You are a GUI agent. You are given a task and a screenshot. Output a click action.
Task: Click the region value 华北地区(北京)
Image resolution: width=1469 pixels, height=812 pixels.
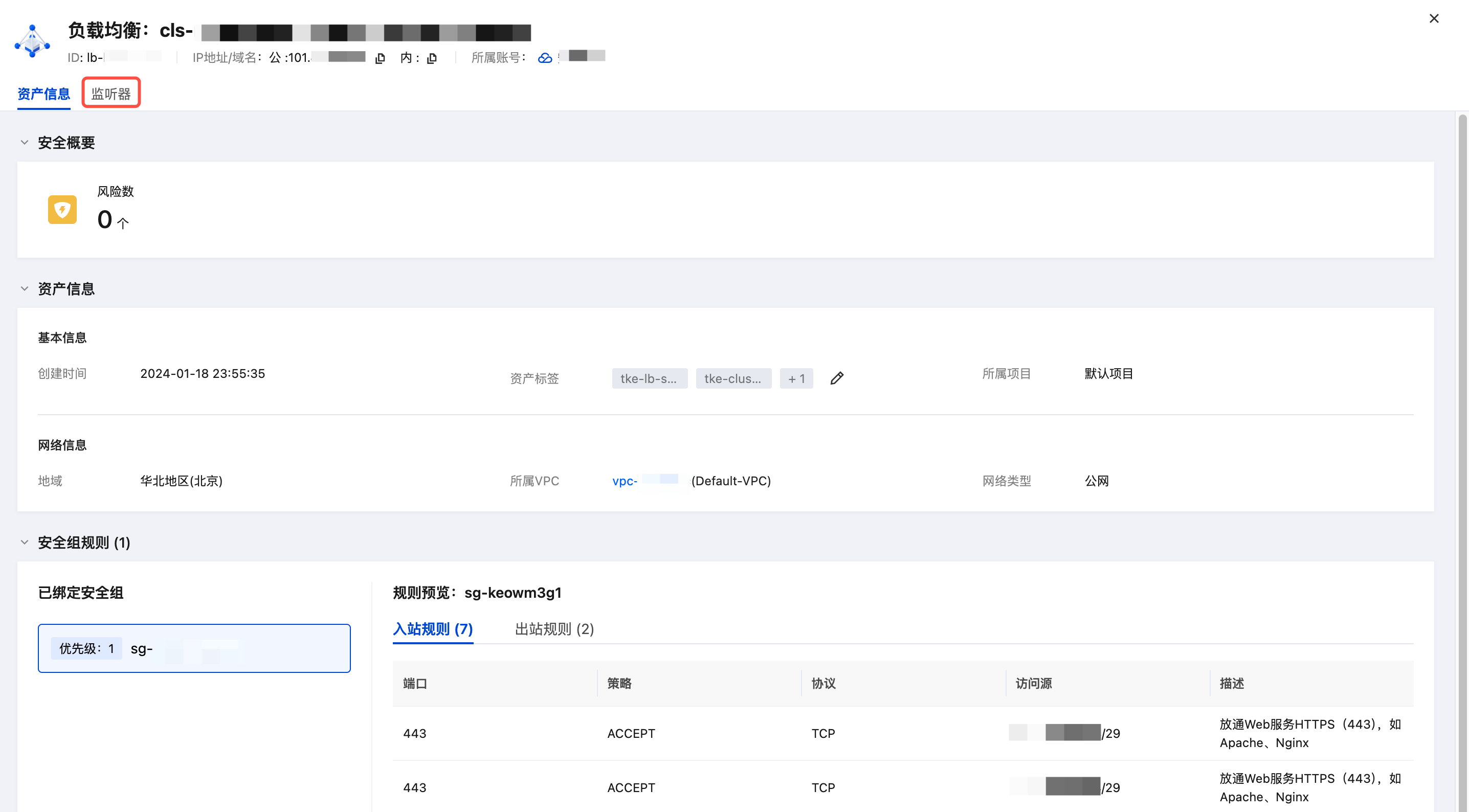(182, 481)
